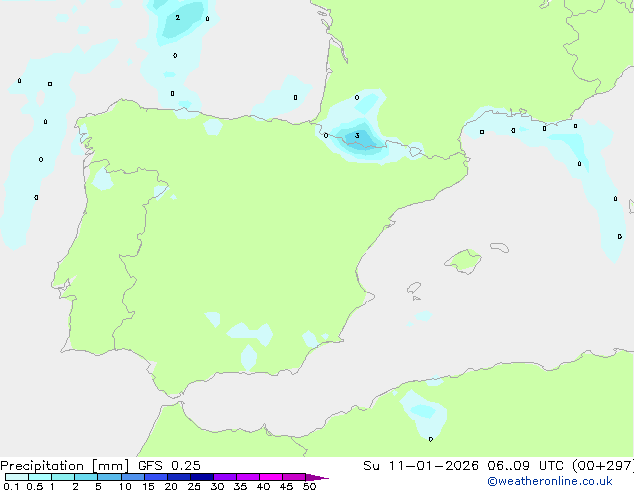Click the 45–50 mm legend color swatch
Viewport: 634px width, 490px height.
point(294,477)
